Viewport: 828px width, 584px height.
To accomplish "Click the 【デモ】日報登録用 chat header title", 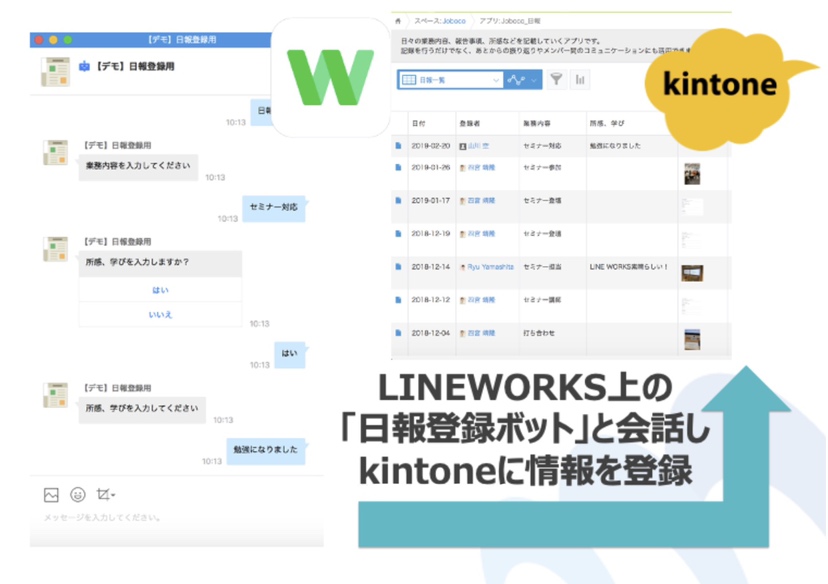I will [135, 67].
